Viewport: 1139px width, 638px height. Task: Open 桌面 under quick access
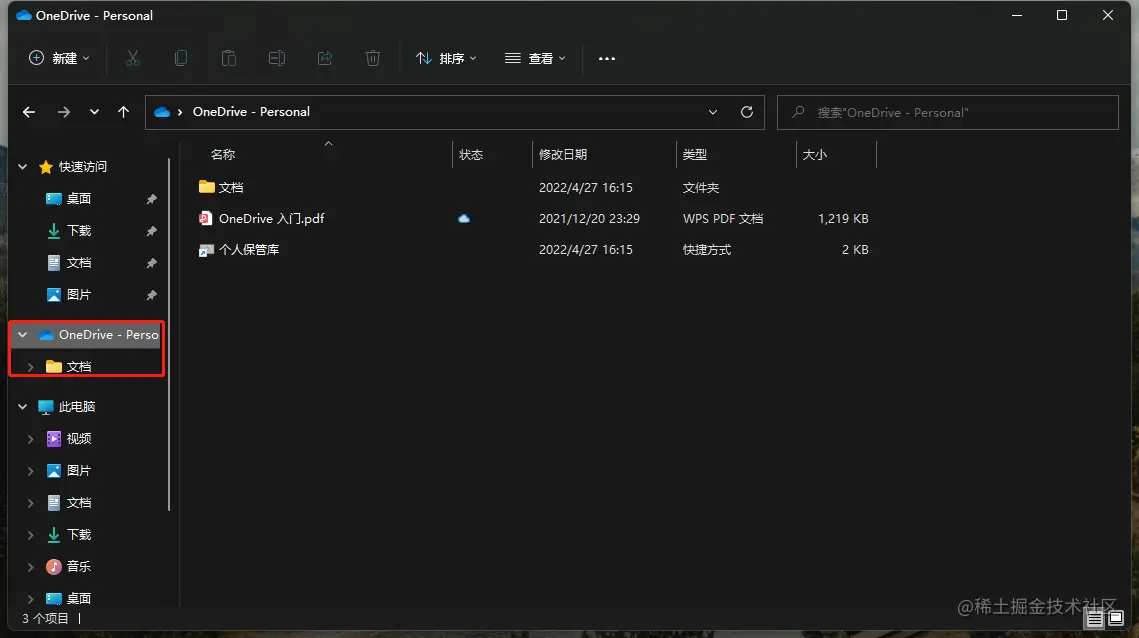(78, 199)
